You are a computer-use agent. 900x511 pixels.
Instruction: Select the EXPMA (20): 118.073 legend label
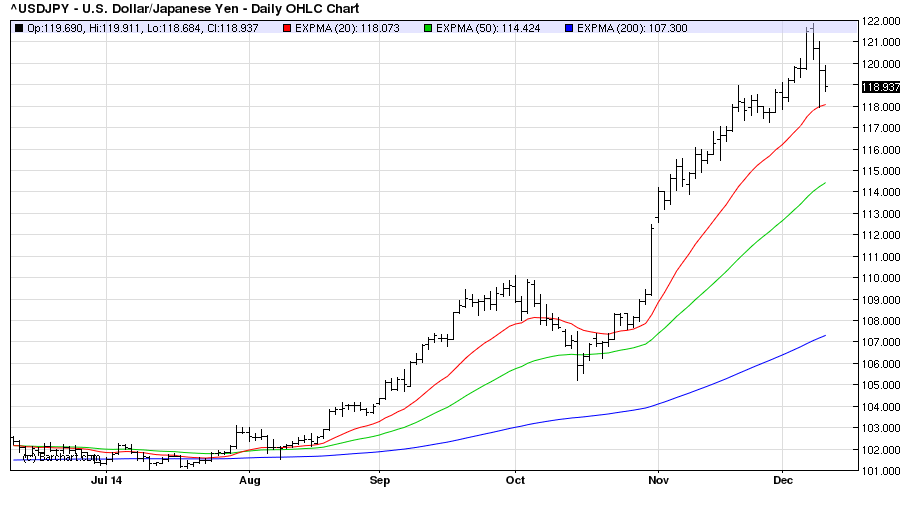(x=347, y=27)
